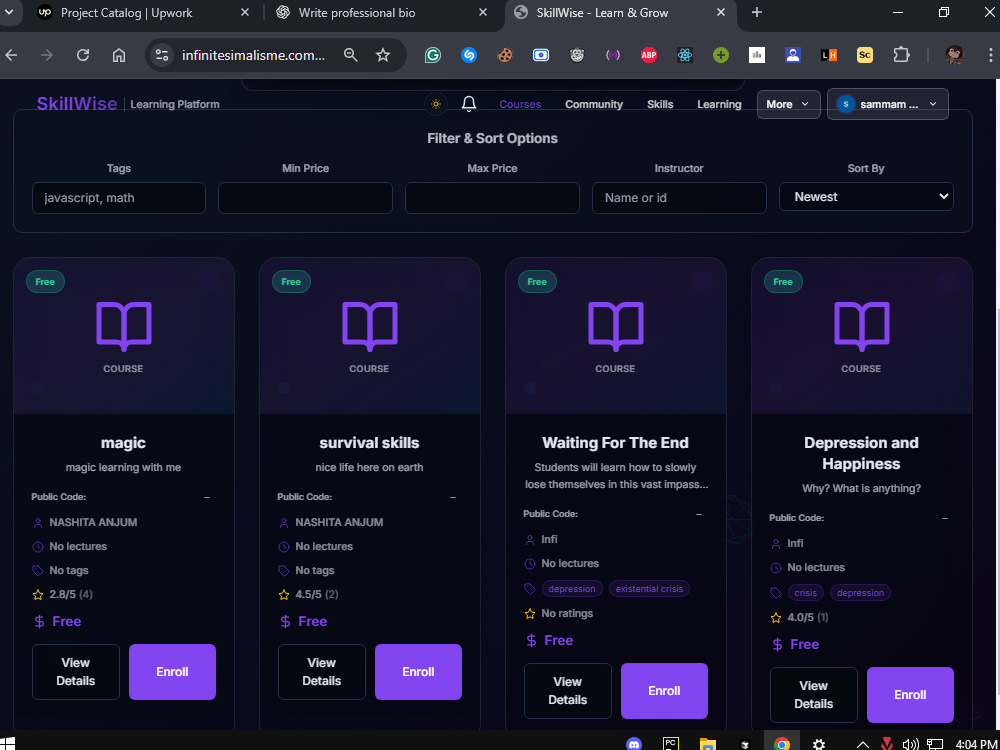
Task: Enroll in Depression and Happiness course
Action: [910, 695]
